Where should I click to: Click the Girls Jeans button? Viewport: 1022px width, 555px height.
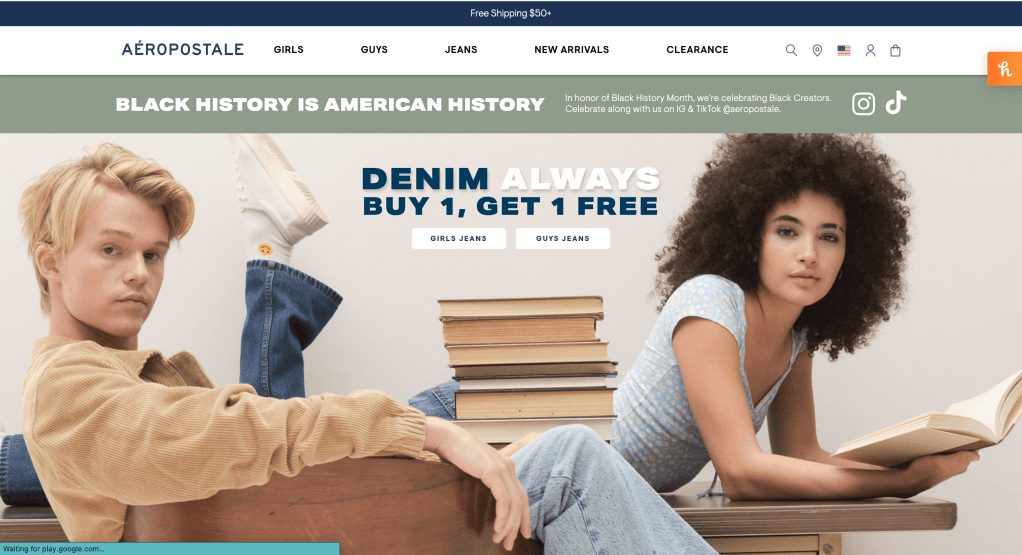tap(459, 238)
